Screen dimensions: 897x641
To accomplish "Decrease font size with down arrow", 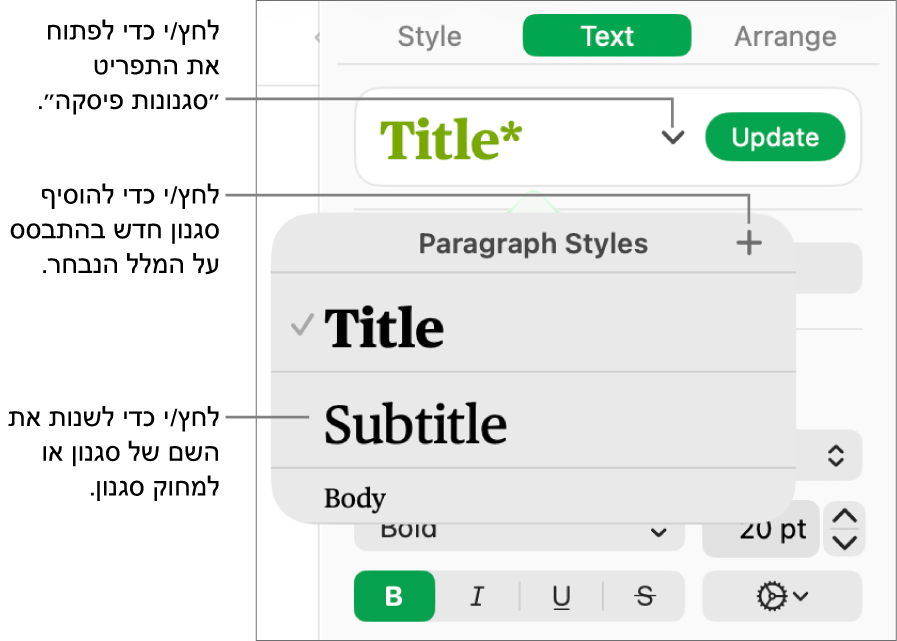I will (845, 542).
